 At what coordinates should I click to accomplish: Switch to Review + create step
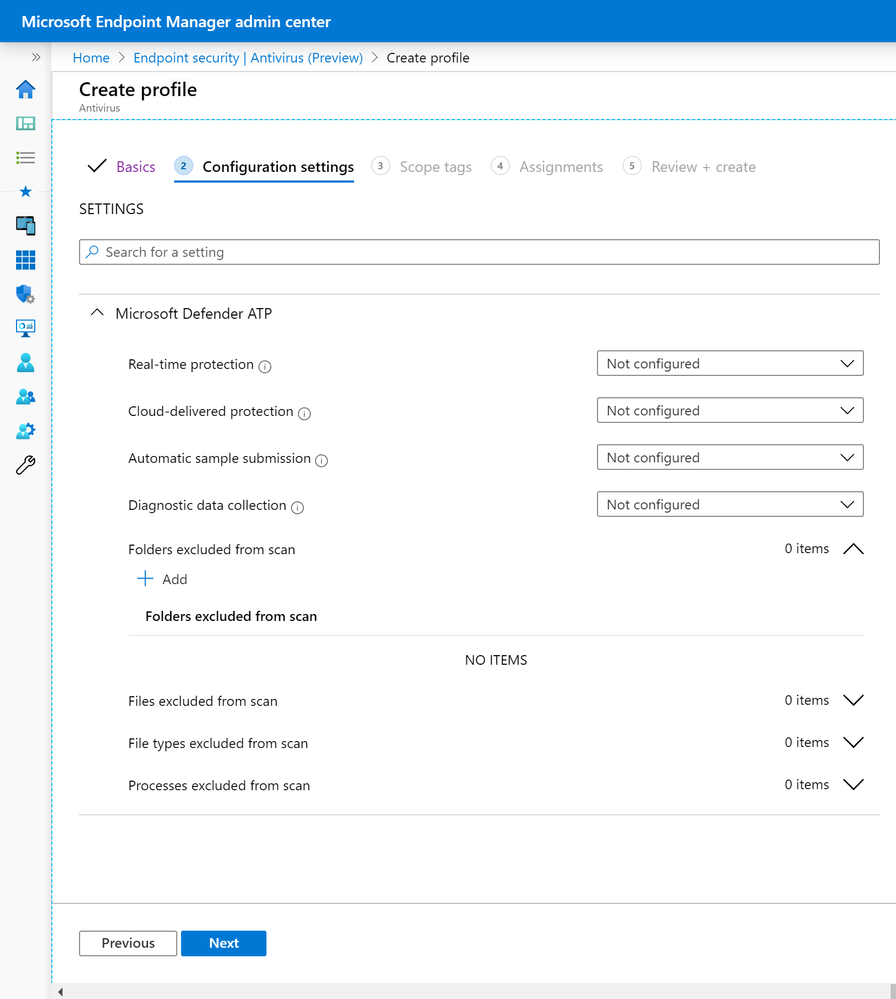tap(690, 167)
